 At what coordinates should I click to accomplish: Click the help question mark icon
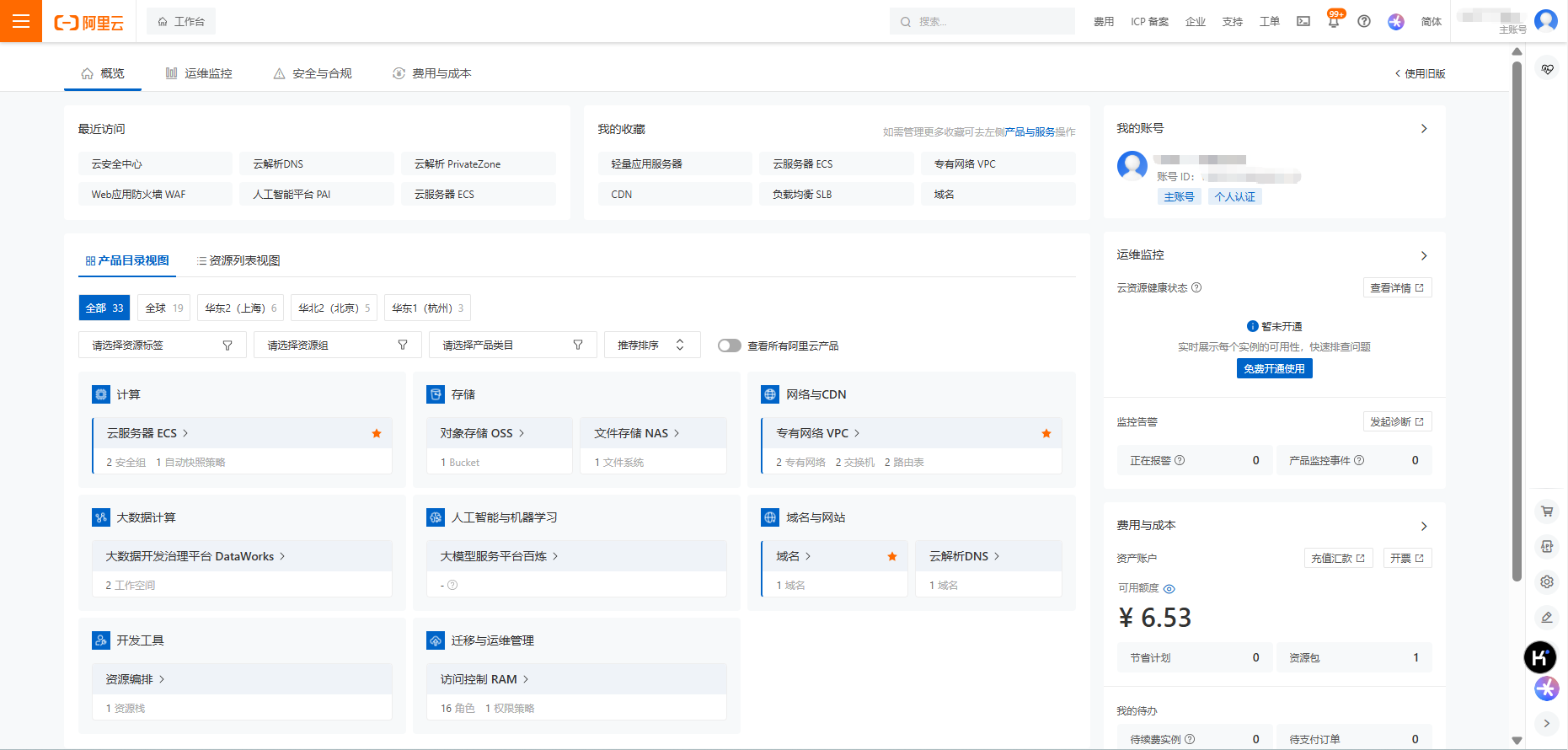1364,21
